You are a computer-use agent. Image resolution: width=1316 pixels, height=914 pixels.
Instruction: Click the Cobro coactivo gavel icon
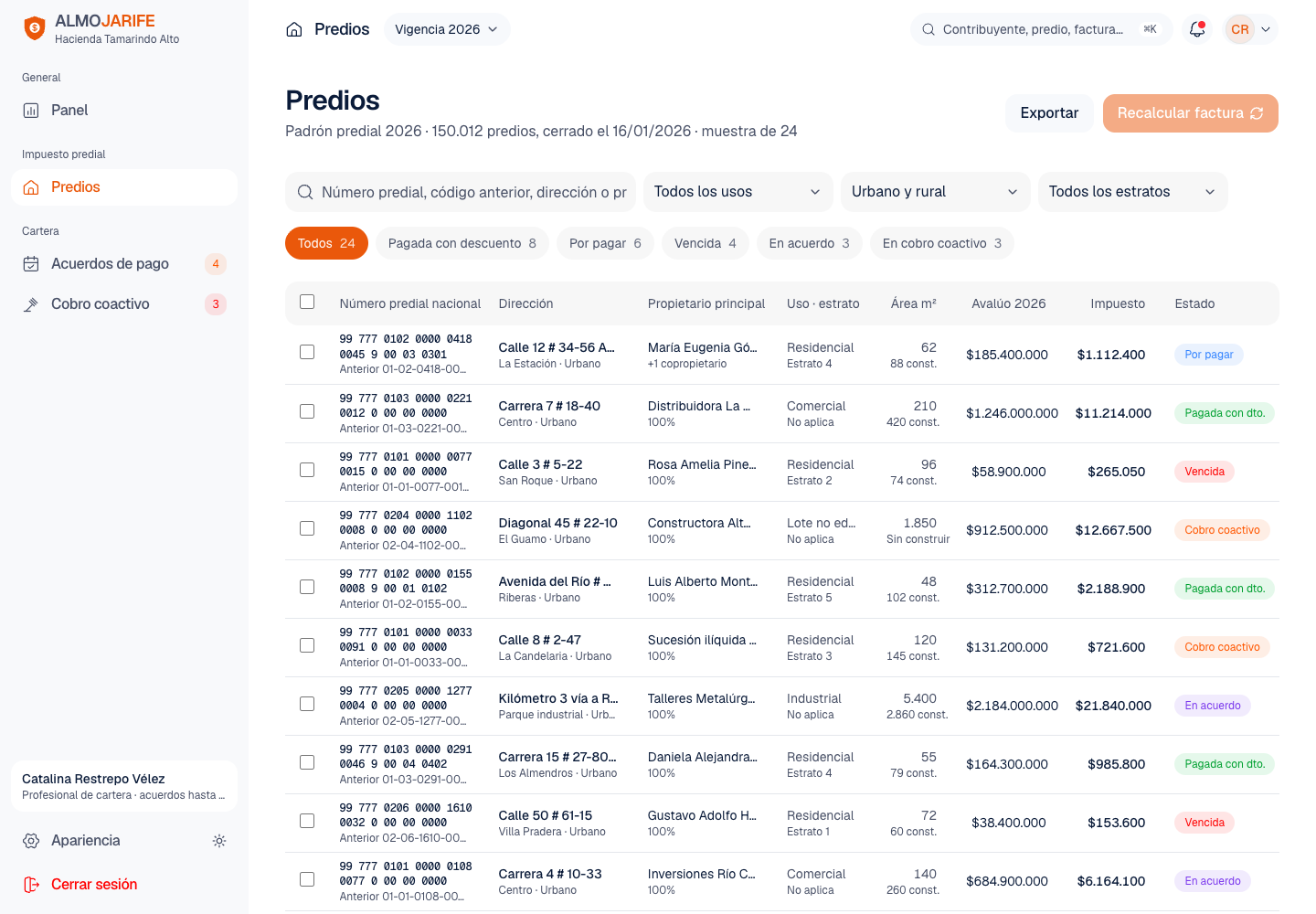pyautogui.click(x=31, y=304)
